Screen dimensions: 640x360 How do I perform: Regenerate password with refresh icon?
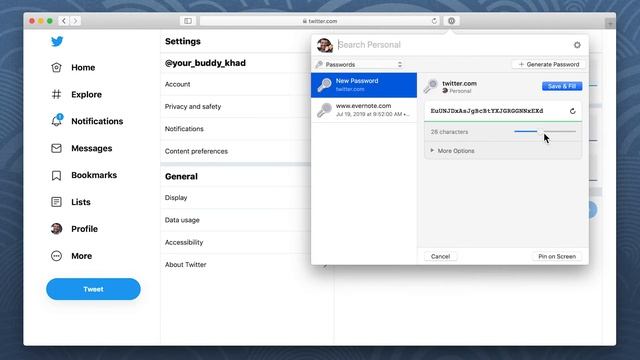point(572,111)
